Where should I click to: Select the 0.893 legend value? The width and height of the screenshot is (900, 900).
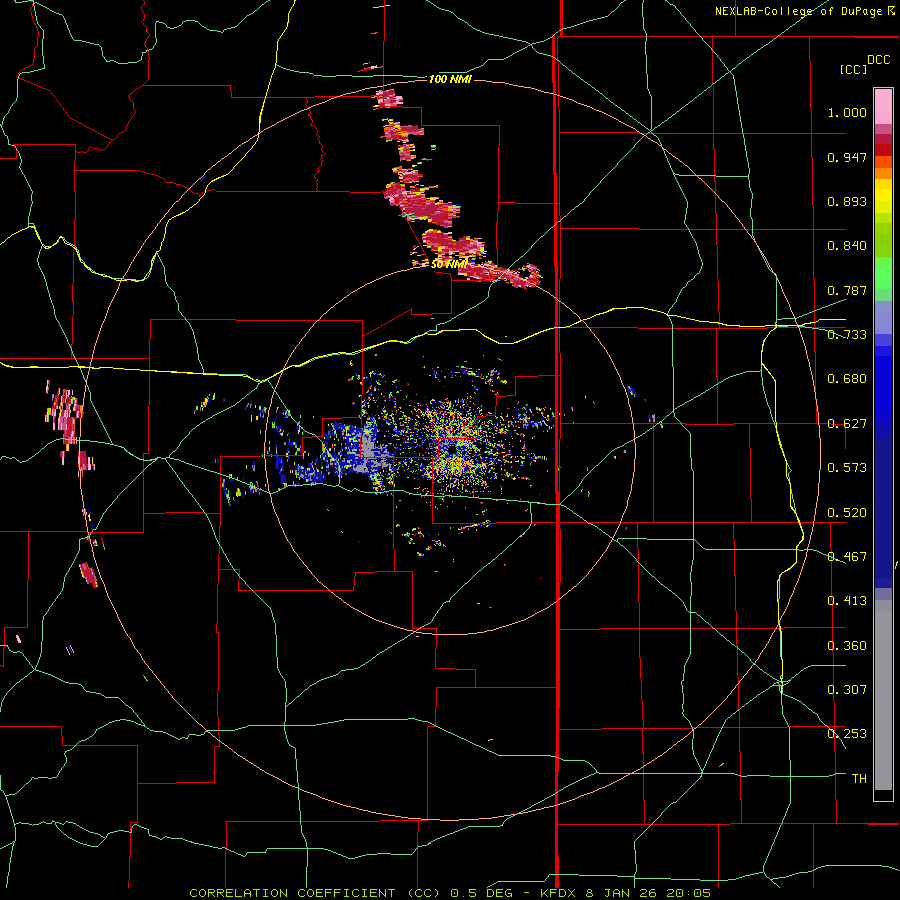coord(847,201)
